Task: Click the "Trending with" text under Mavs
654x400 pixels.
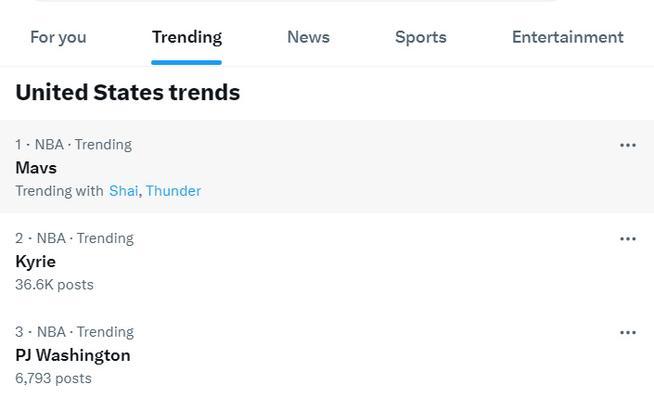Action: tap(59, 191)
